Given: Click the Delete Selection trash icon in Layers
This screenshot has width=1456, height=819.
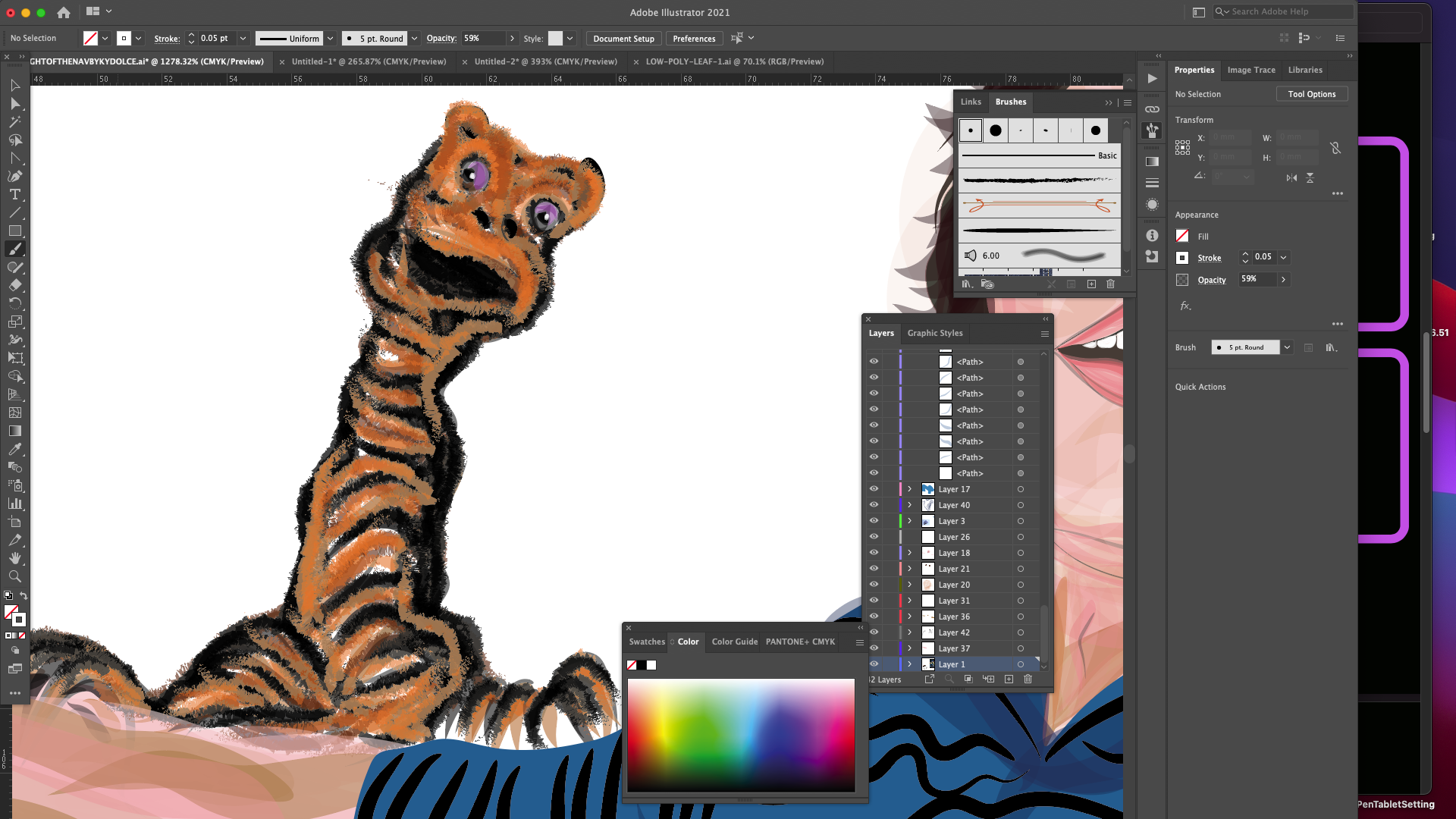Looking at the screenshot, I should tap(1028, 679).
